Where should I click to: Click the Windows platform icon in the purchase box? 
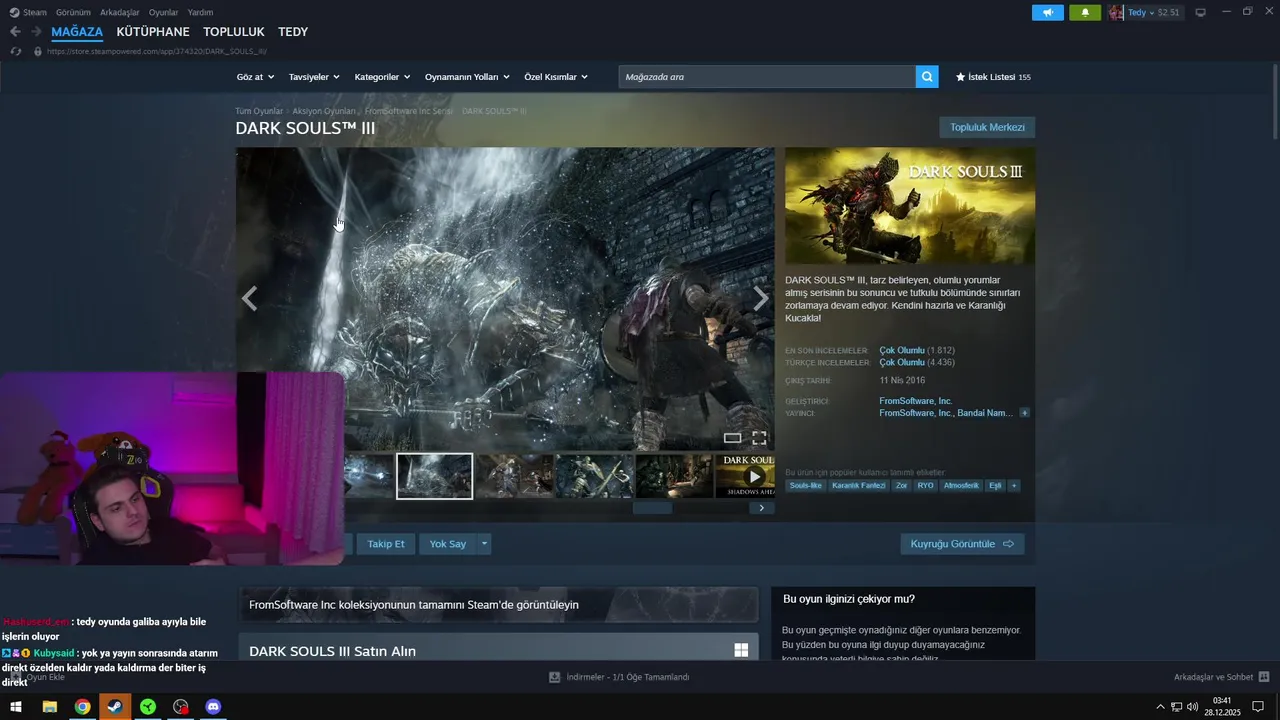click(x=741, y=650)
